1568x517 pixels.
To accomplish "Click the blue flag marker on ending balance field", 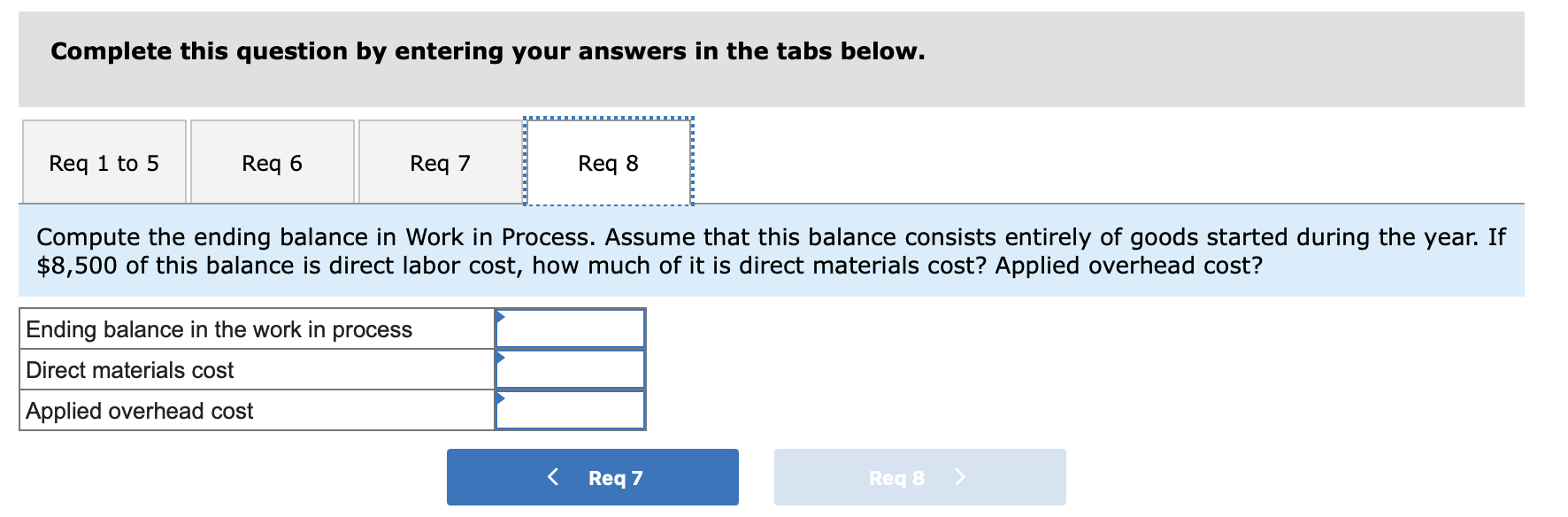I will [x=501, y=315].
